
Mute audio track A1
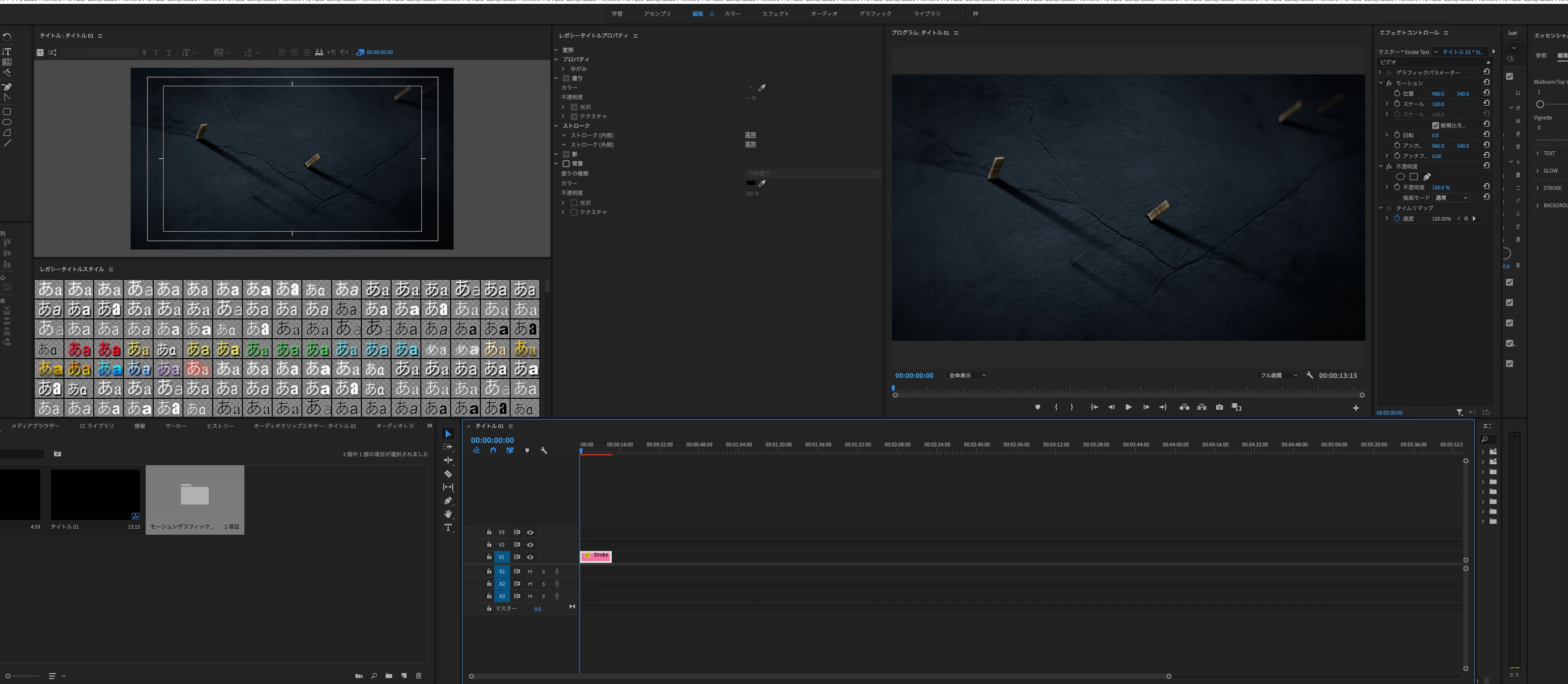tap(530, 571)
